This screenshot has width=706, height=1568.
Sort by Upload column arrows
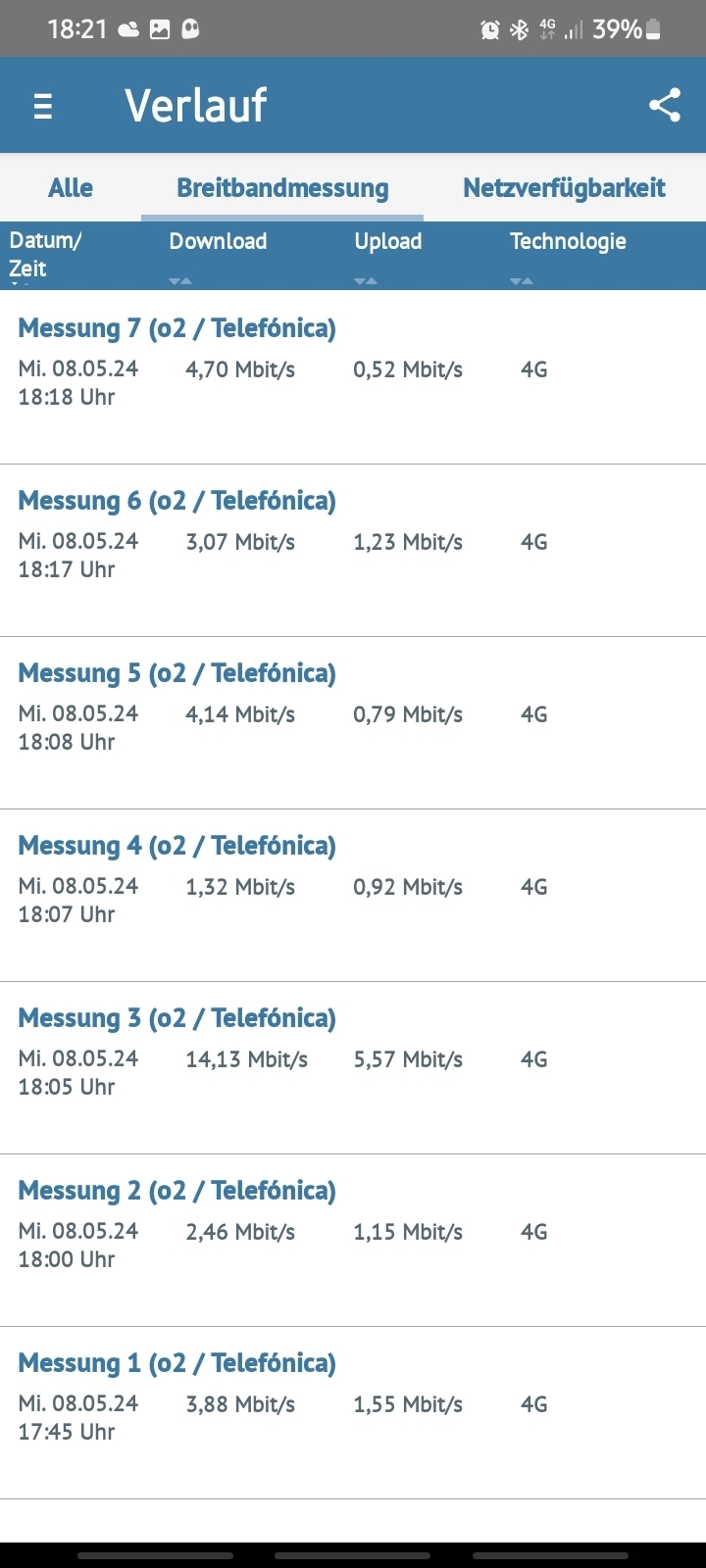coord(366,281)
